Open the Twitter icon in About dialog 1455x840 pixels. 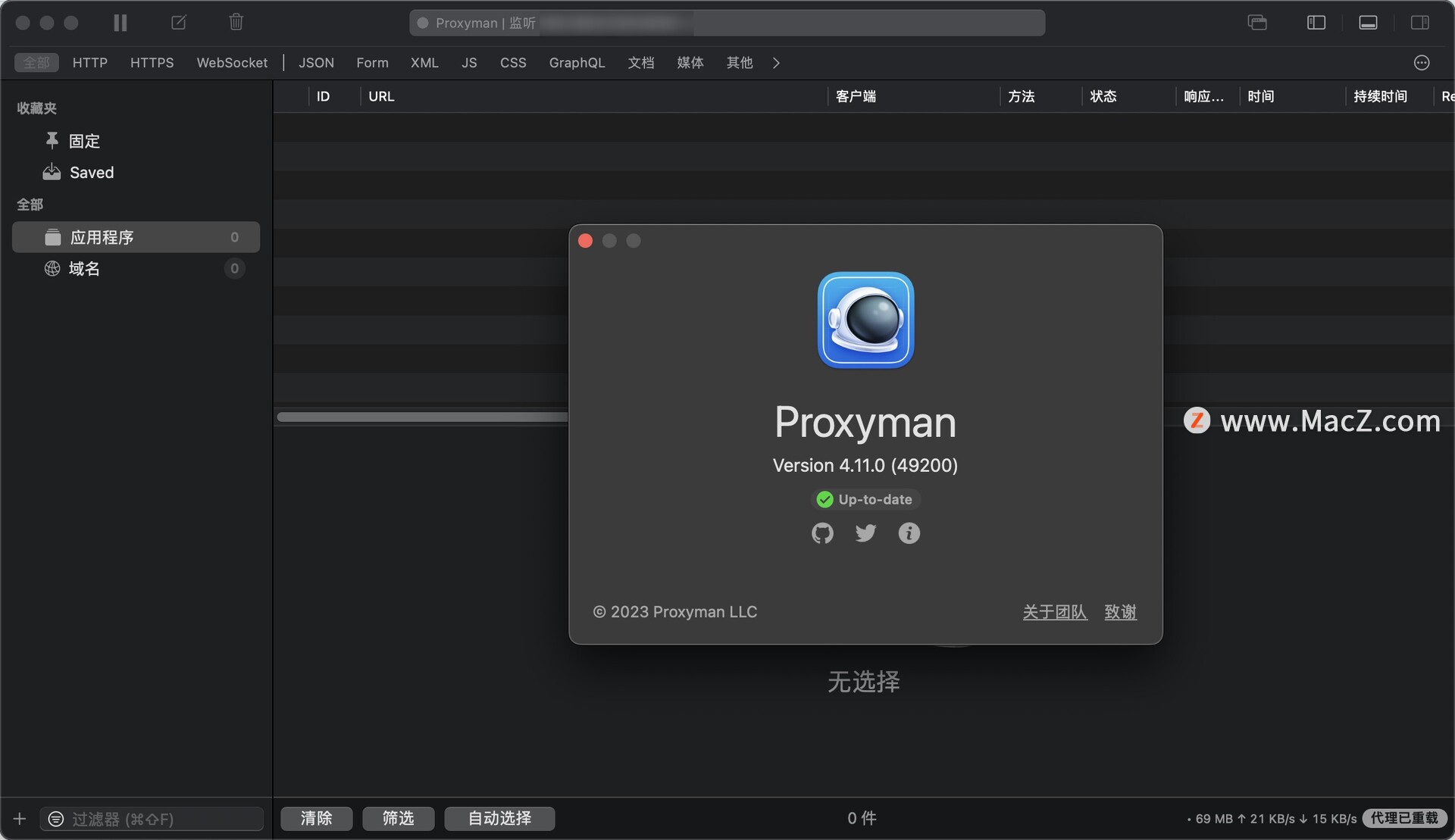pos(865,533)
